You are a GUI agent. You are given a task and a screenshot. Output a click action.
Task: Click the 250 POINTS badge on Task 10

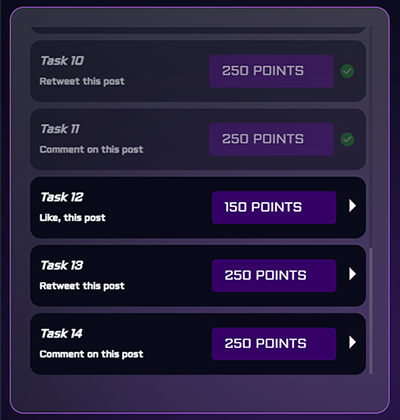271,71
